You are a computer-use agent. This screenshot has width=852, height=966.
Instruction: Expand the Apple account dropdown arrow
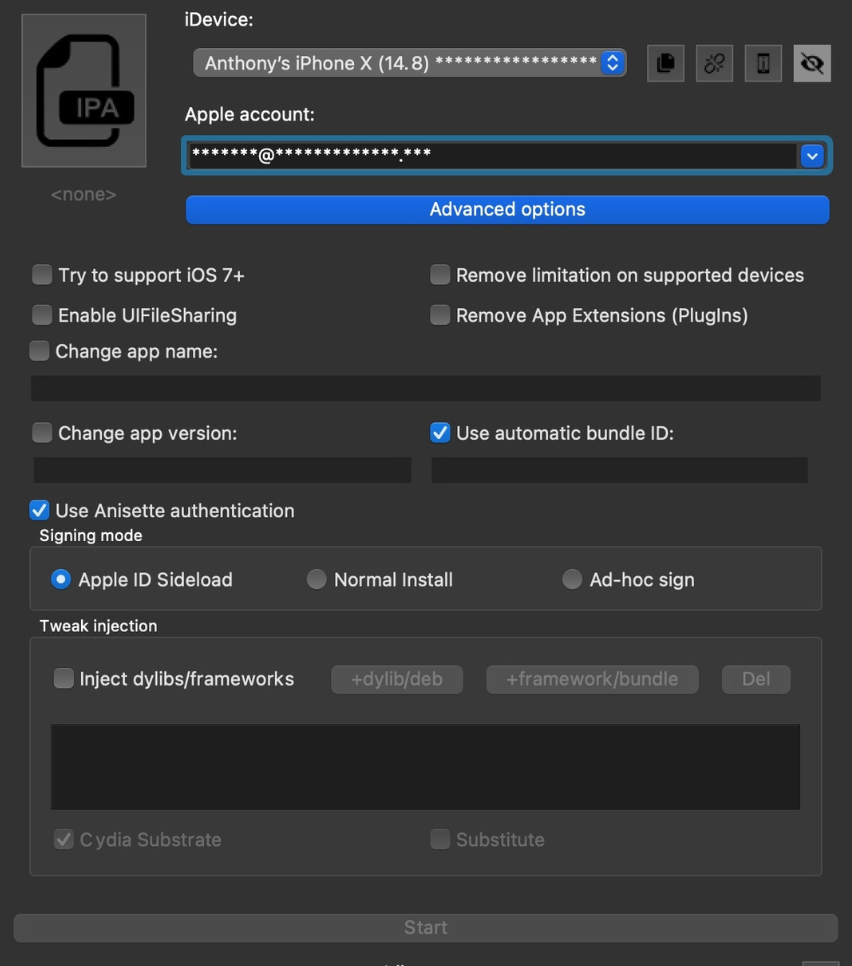pos(812,156)
